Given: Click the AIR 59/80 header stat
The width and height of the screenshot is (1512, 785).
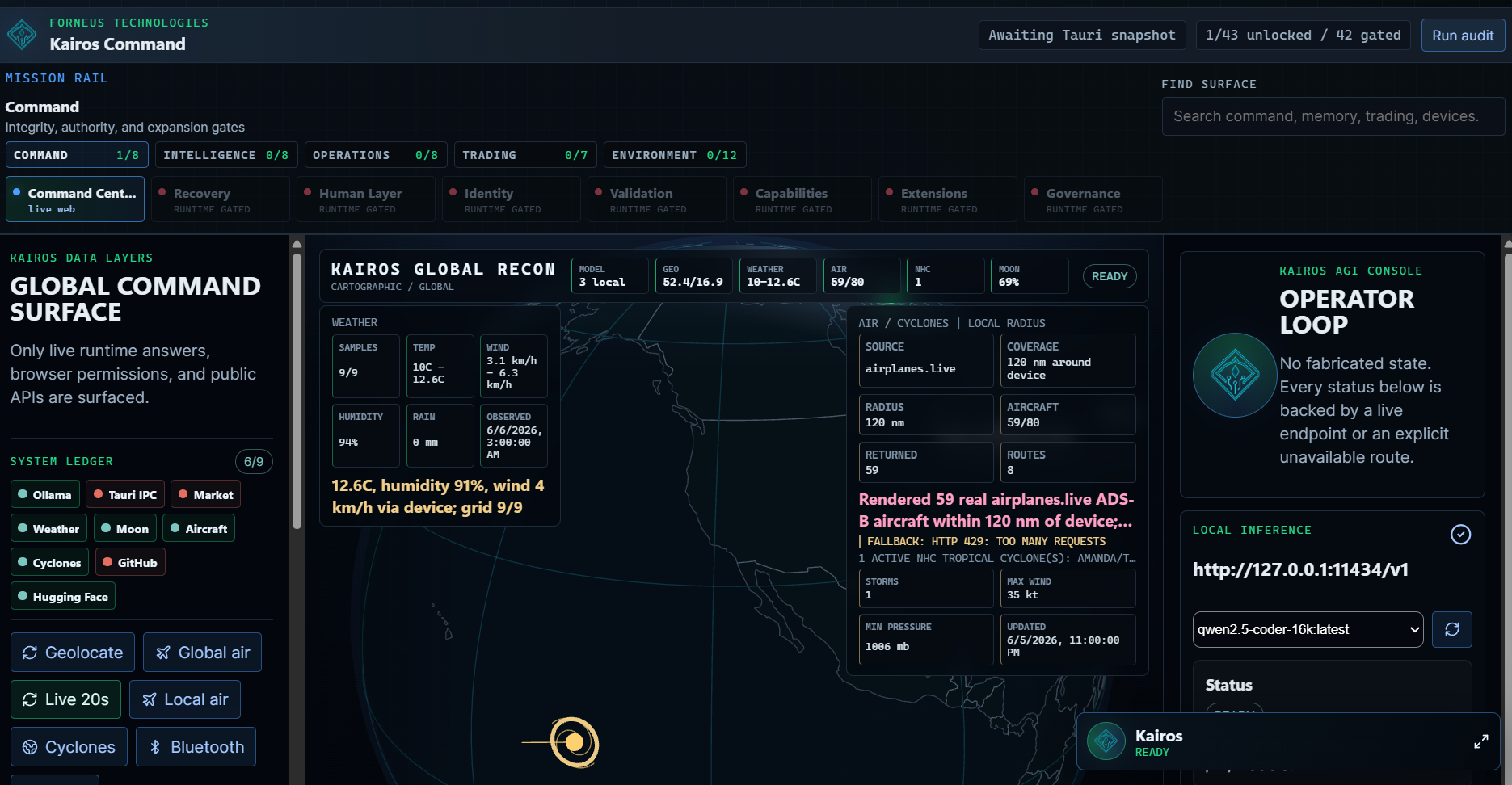Looking at the screenshot, I should tap(861, 275).
